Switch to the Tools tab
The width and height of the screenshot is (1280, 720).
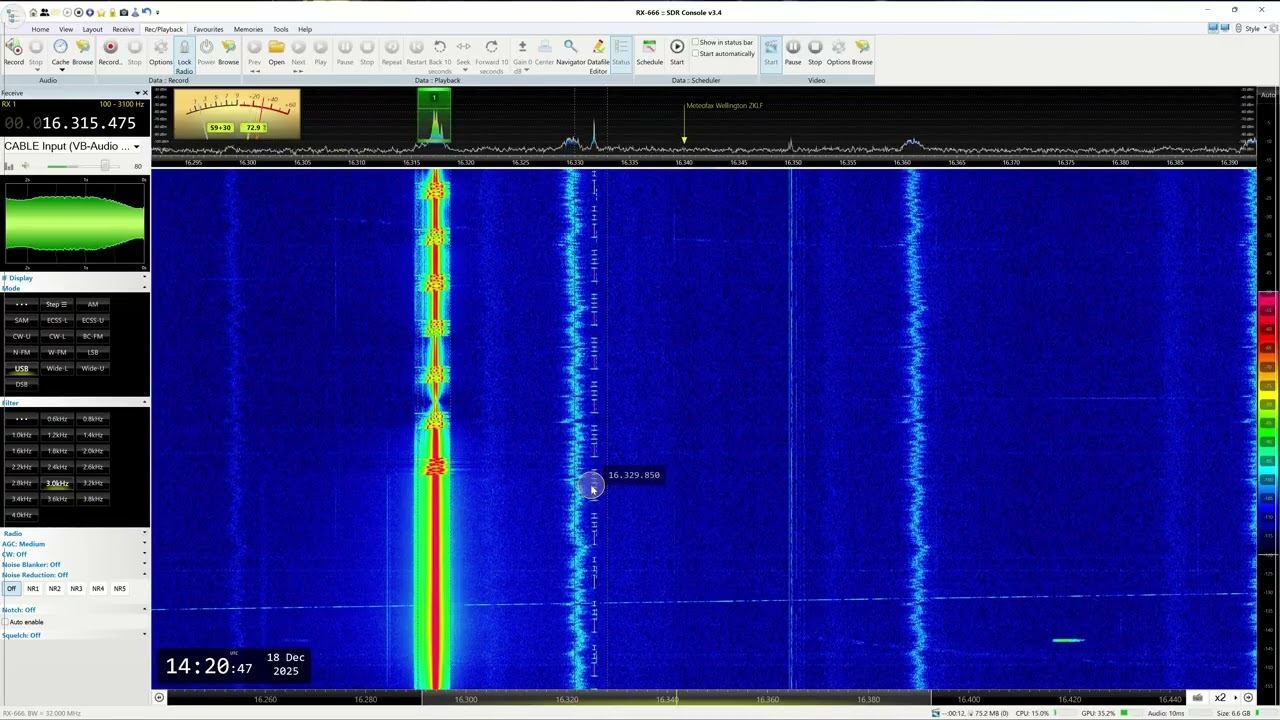pyautogui.click(x=281, y=29)
